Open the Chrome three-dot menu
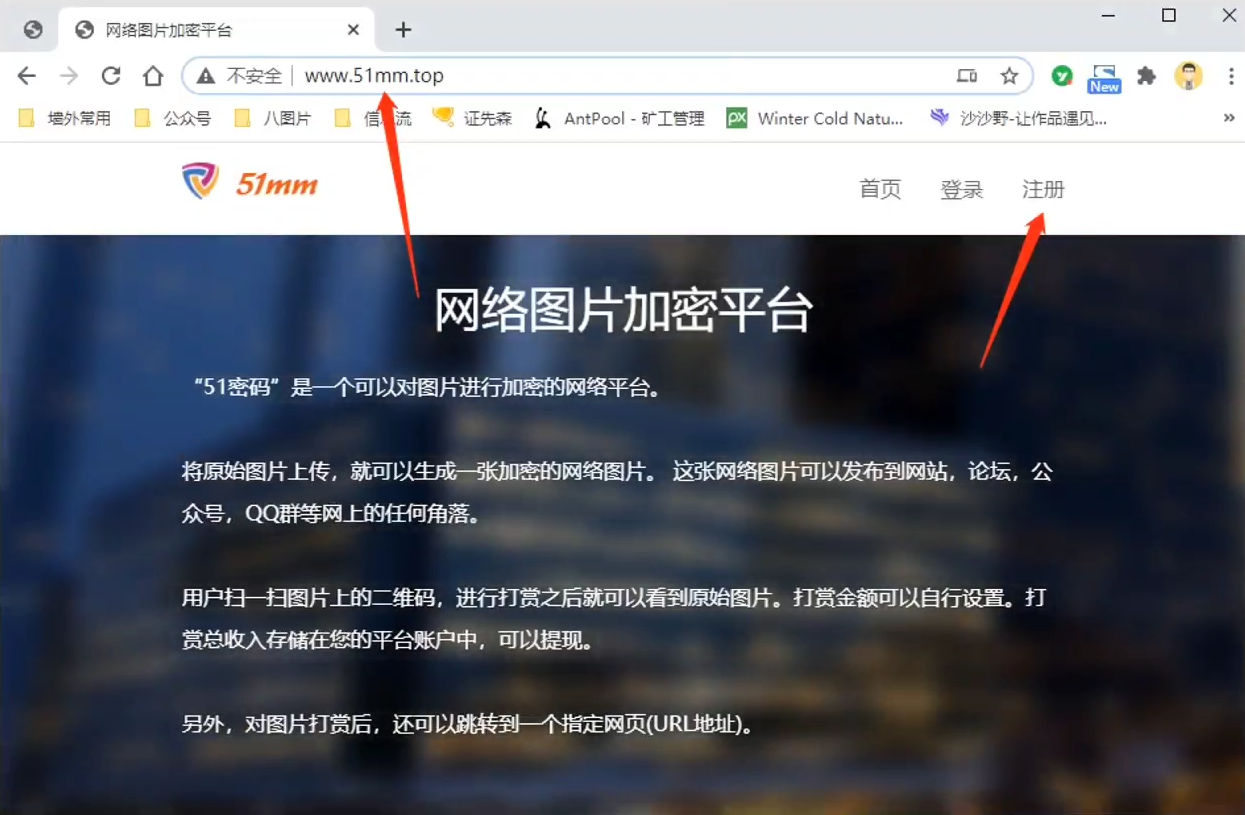This screenshot has height=815, width=1245. point(1231,76)
